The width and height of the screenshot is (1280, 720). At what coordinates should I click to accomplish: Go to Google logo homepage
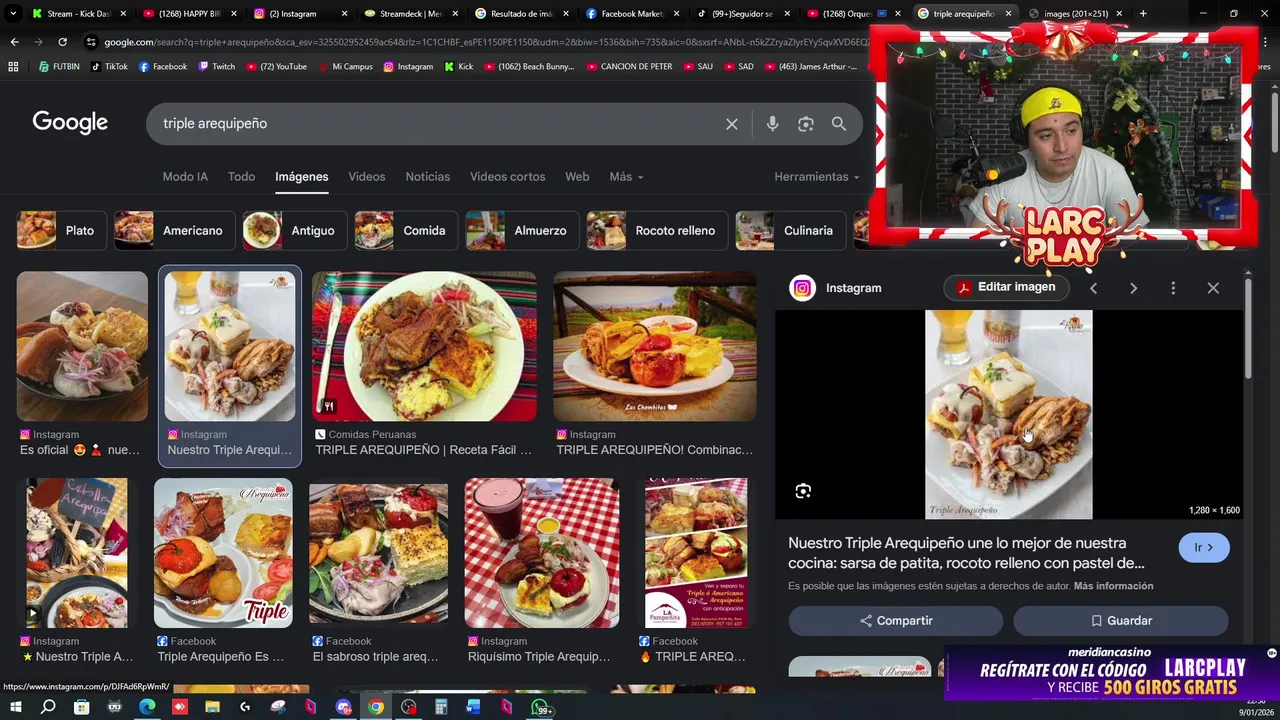click(x=70, y=123)
